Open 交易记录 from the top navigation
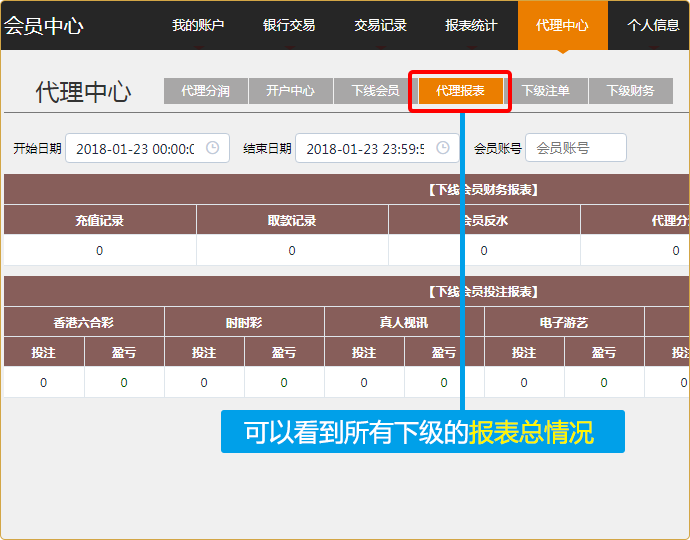Viewport: 690px width, 540px height. 380,25
